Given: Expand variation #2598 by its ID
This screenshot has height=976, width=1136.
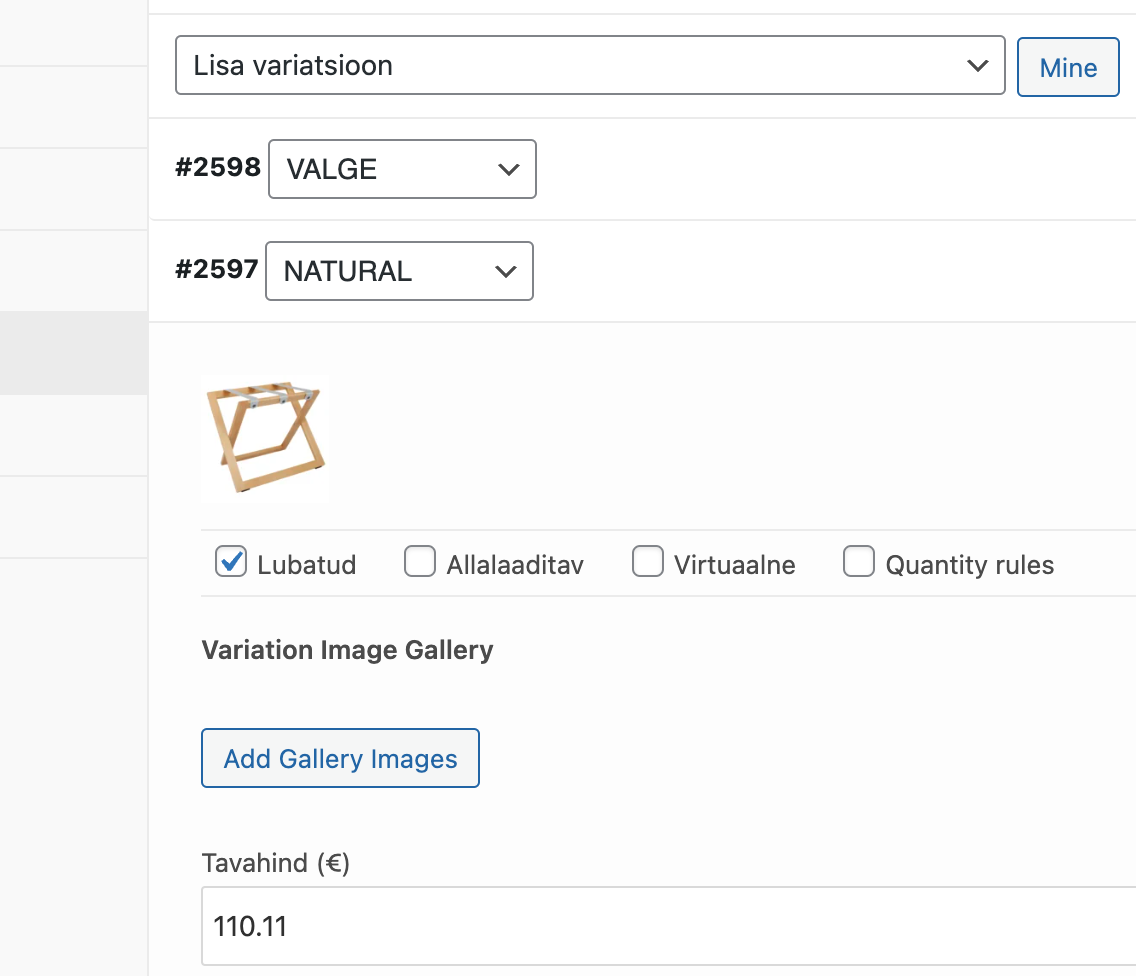Looking at the screenshot, I should tap(218, 168).
